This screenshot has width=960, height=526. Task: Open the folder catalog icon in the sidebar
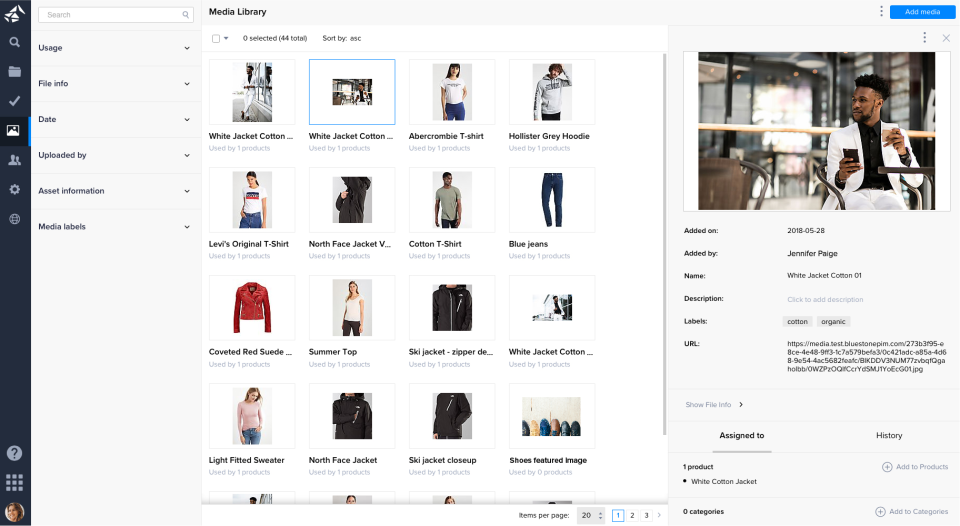coord(15,72)
